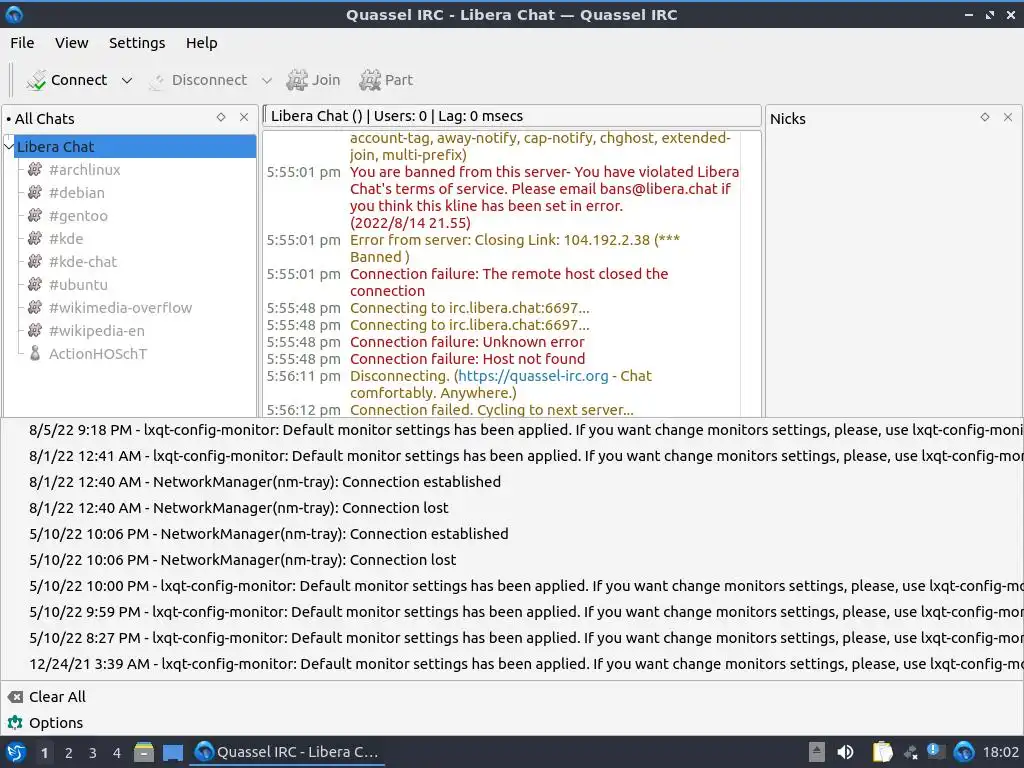Switch to desktop 3

click(x=93, y=753)
